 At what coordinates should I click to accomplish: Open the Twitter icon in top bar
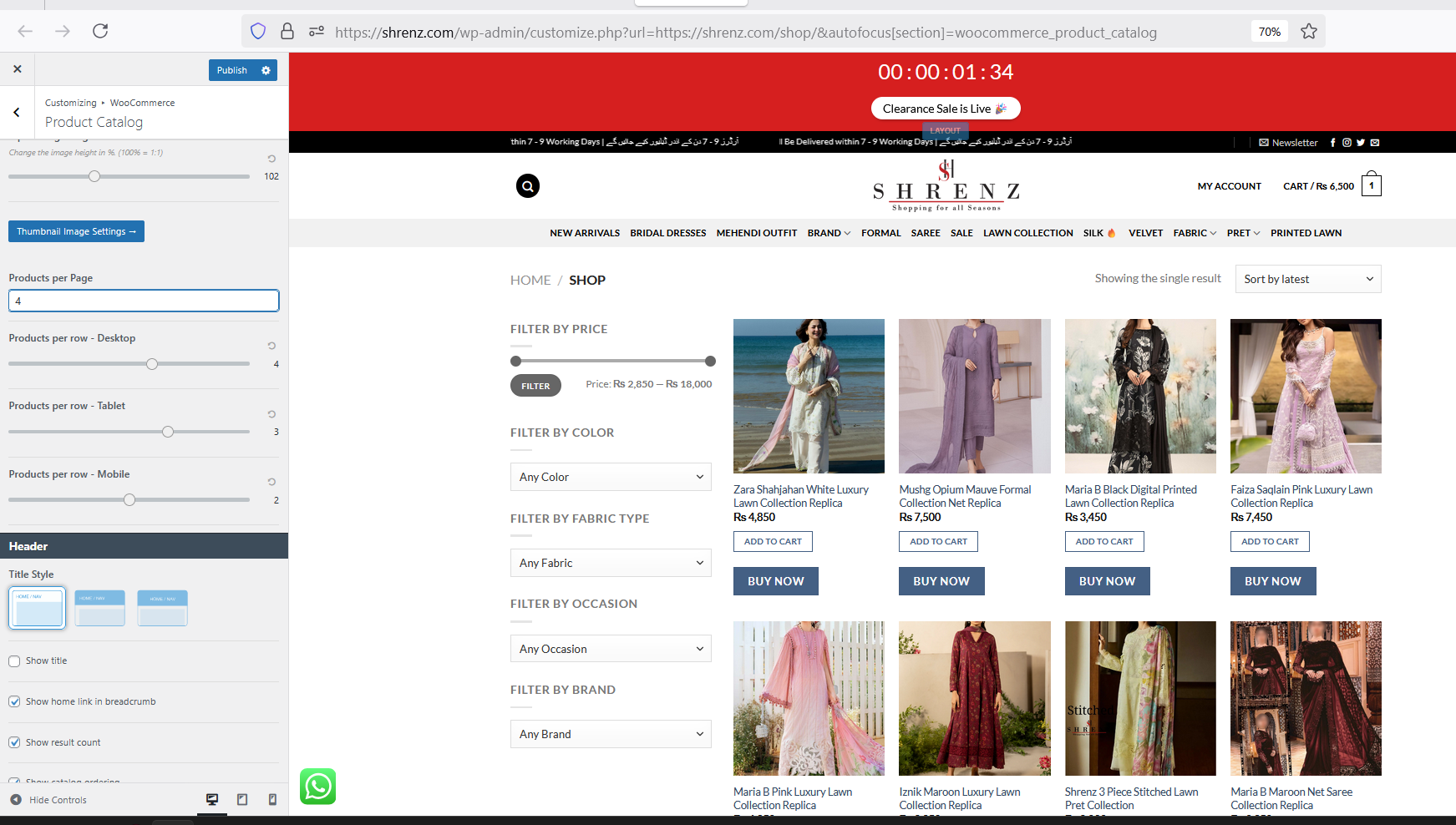(1361, 143)
